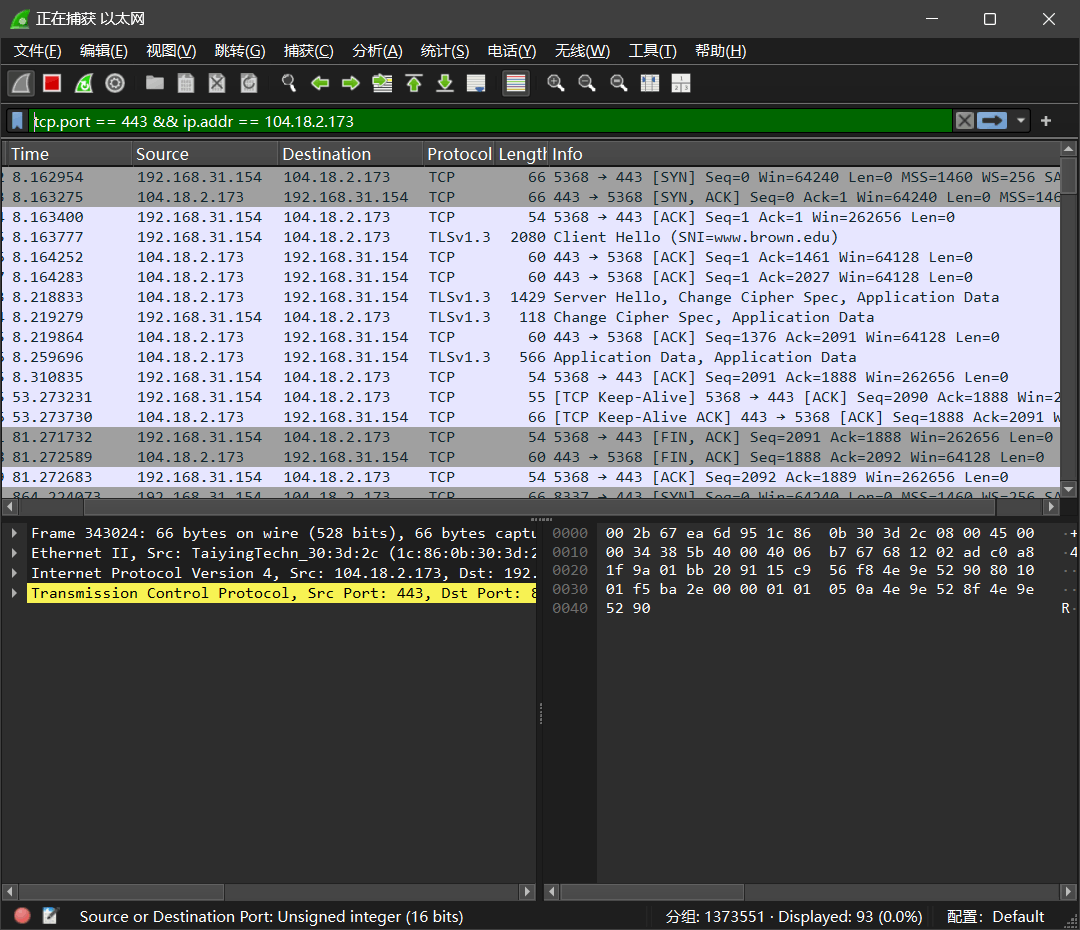This screenshot has height=930, width=1080.
Task: Reset text to normal size
Action: tap(619, 83)
